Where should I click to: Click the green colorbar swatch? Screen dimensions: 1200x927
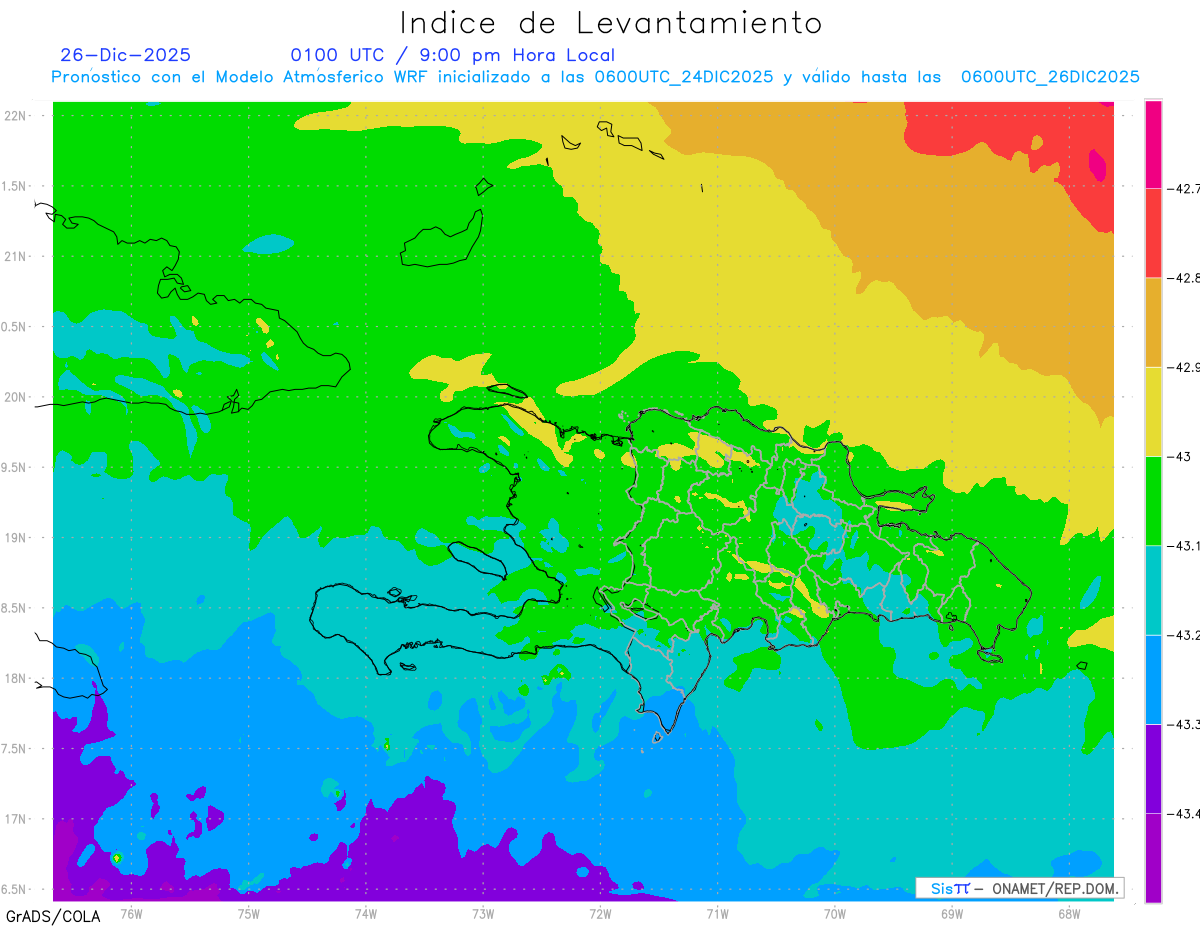[x=1153, y=500]
